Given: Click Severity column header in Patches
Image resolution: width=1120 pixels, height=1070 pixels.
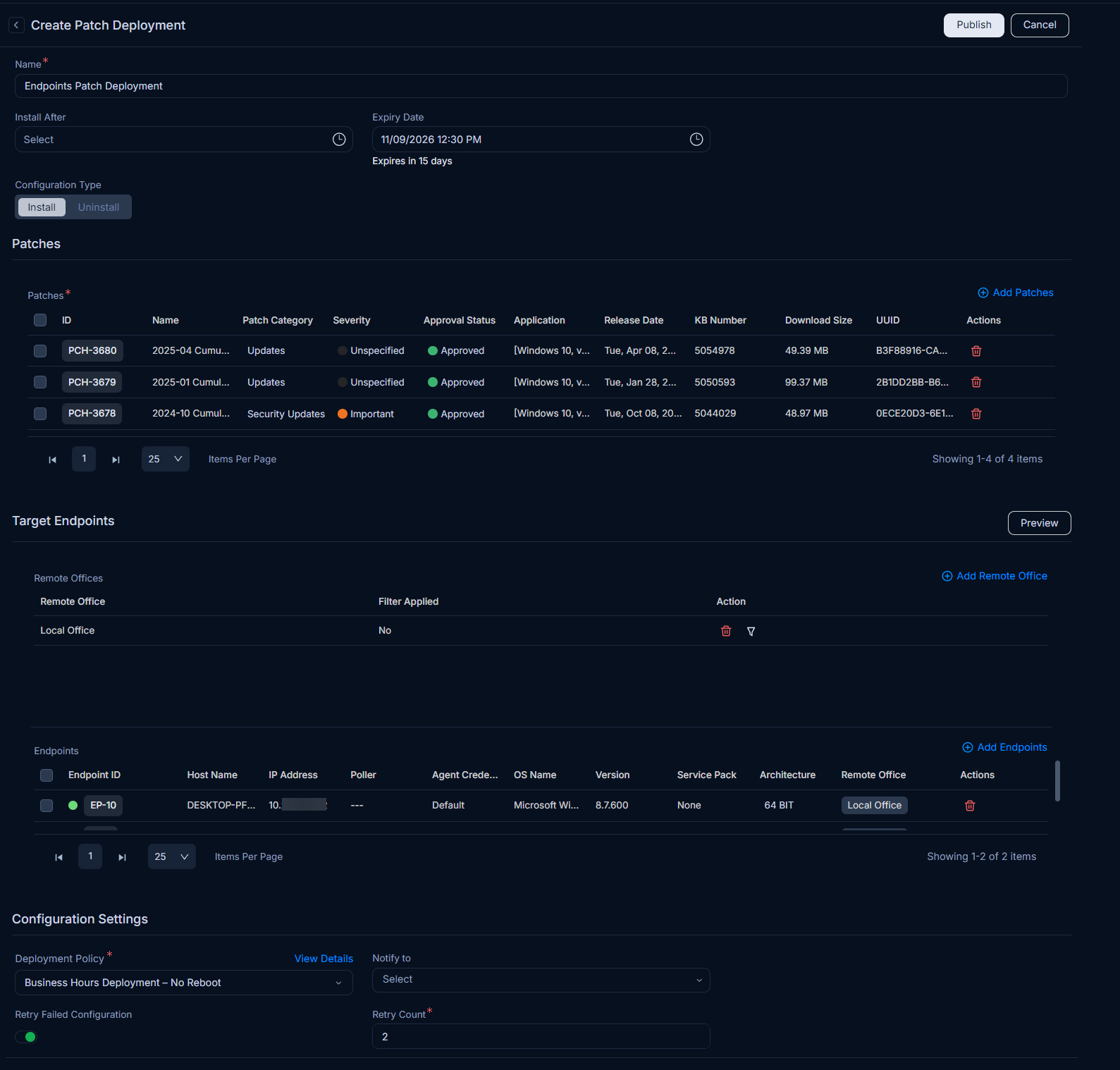Looking at the screenshot, I should (x=352, y=320).
